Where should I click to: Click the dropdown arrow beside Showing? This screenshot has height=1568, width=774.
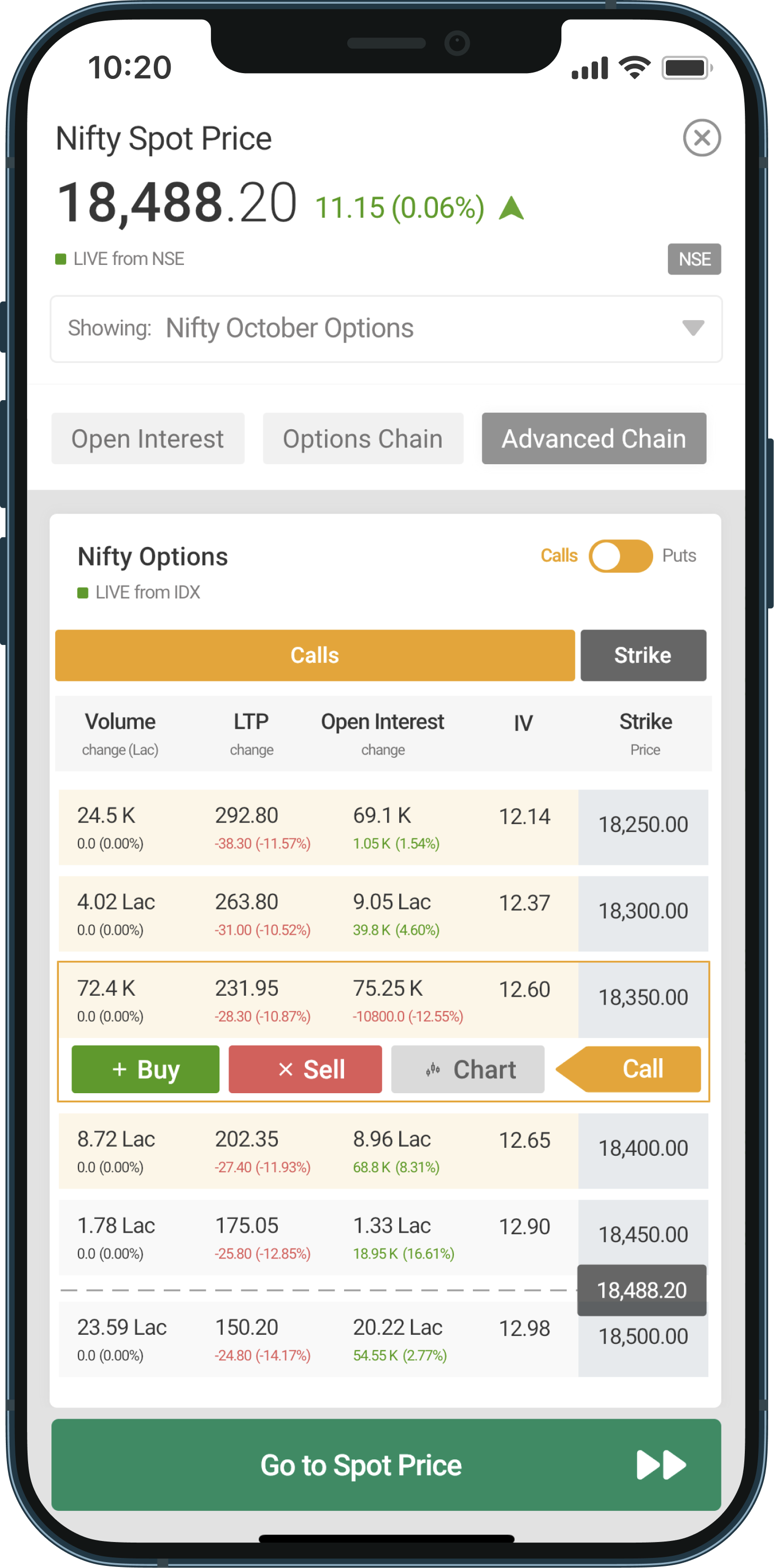coord(693,328)
